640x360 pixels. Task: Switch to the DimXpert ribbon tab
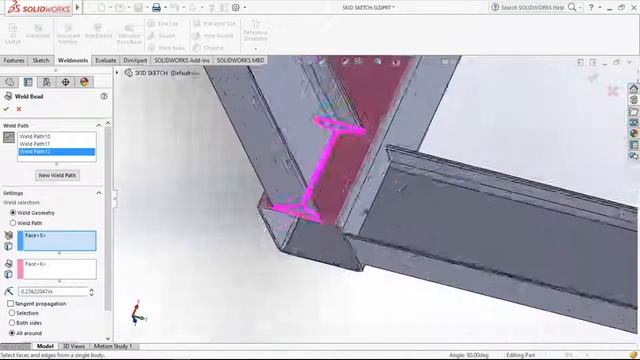pos(135,60)
